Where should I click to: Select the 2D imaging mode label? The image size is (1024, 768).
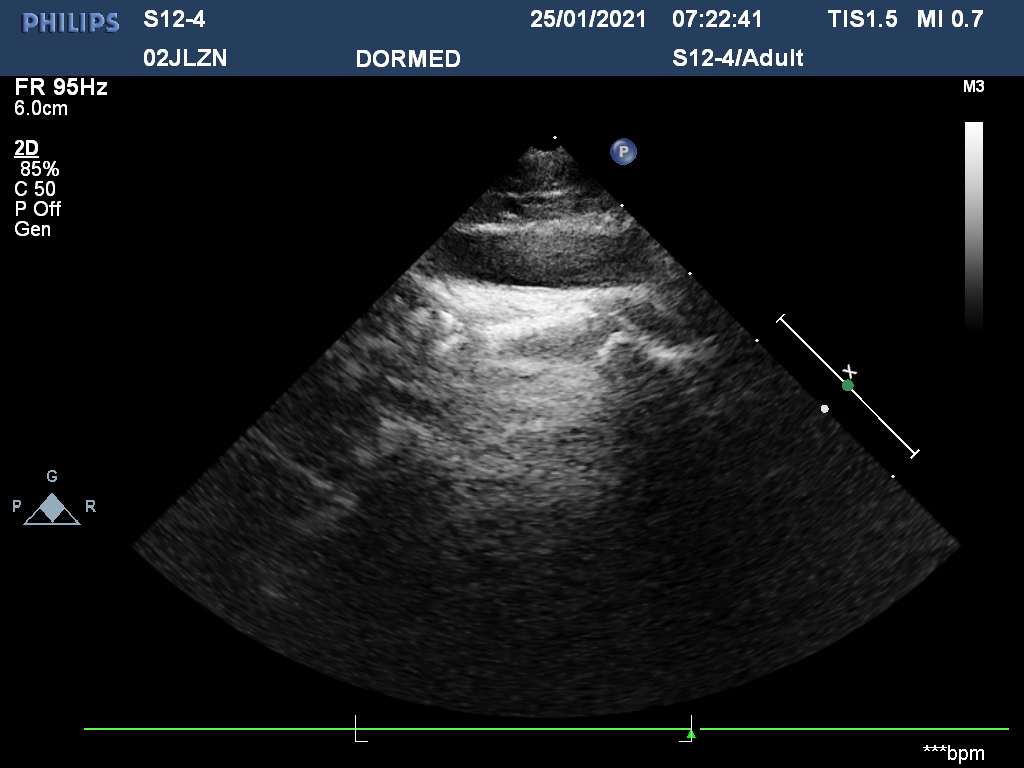click(26, 149)
